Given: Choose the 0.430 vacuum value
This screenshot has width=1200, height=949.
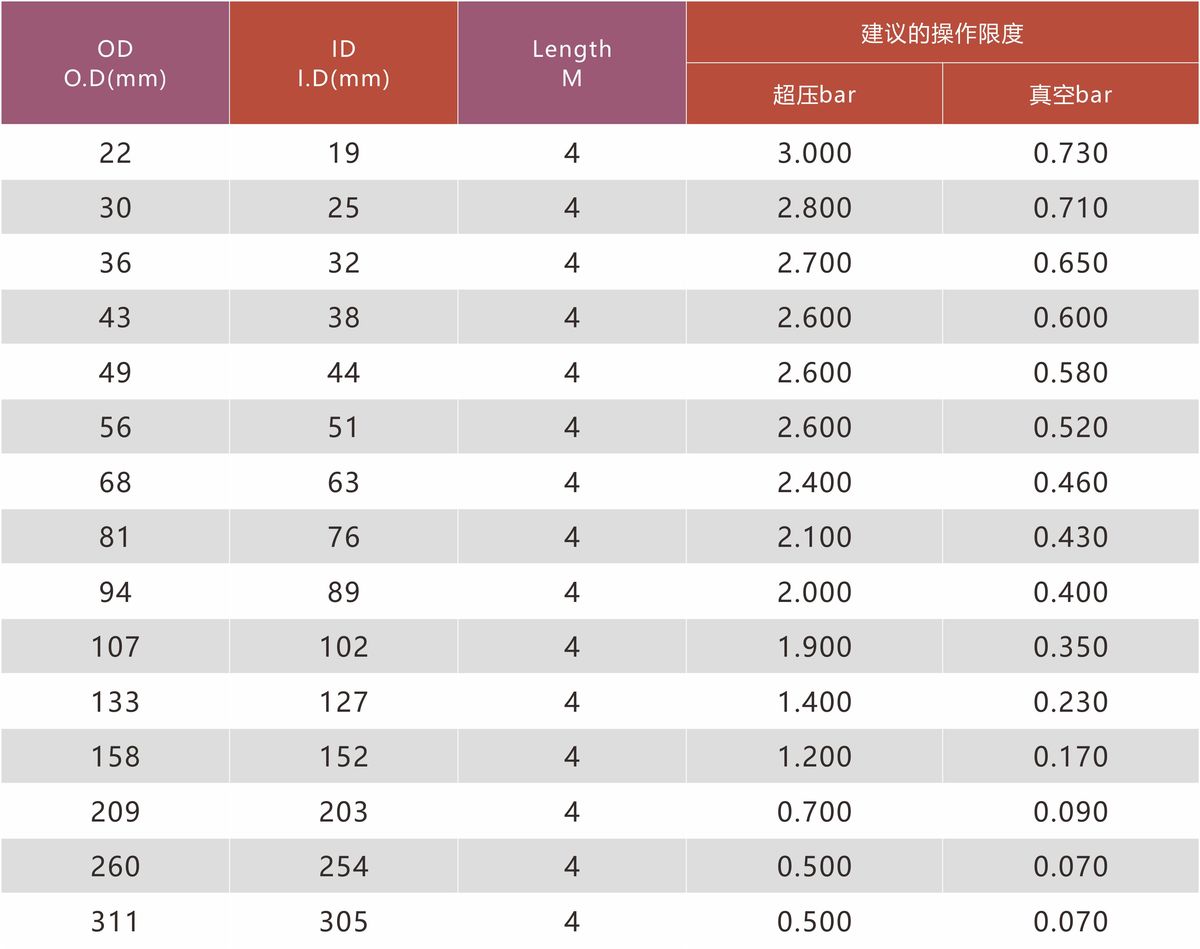Looking at the screenshot, I should click(x=1071, y=538).
